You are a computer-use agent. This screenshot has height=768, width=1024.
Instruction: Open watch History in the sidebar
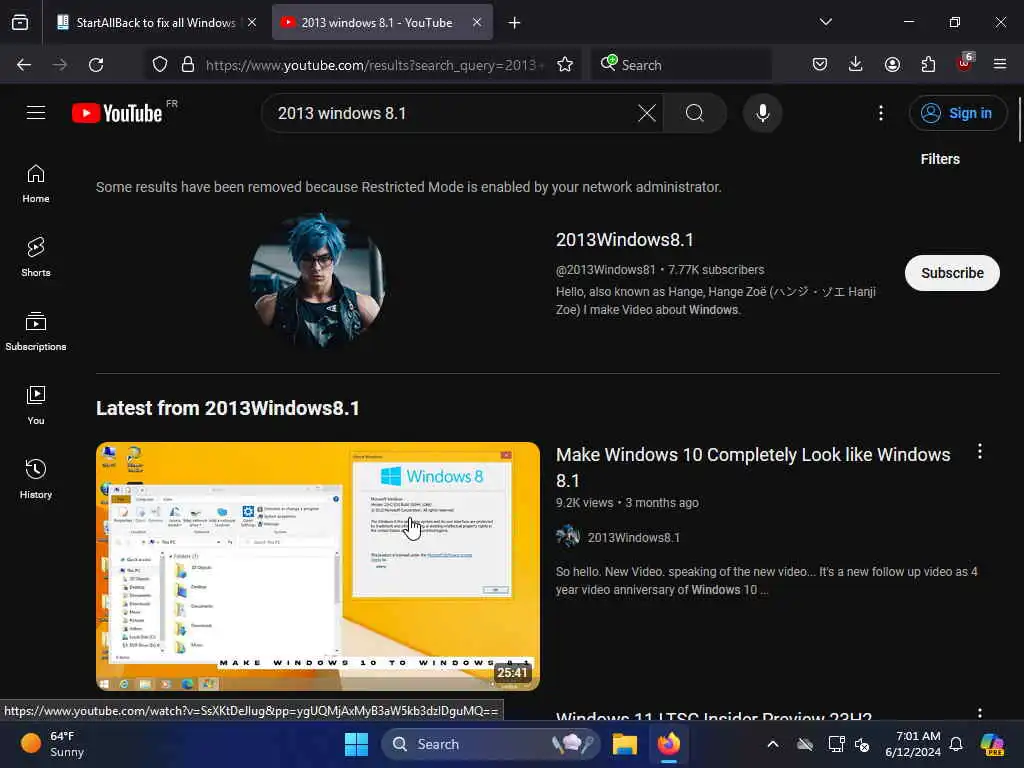coord(36,479)
